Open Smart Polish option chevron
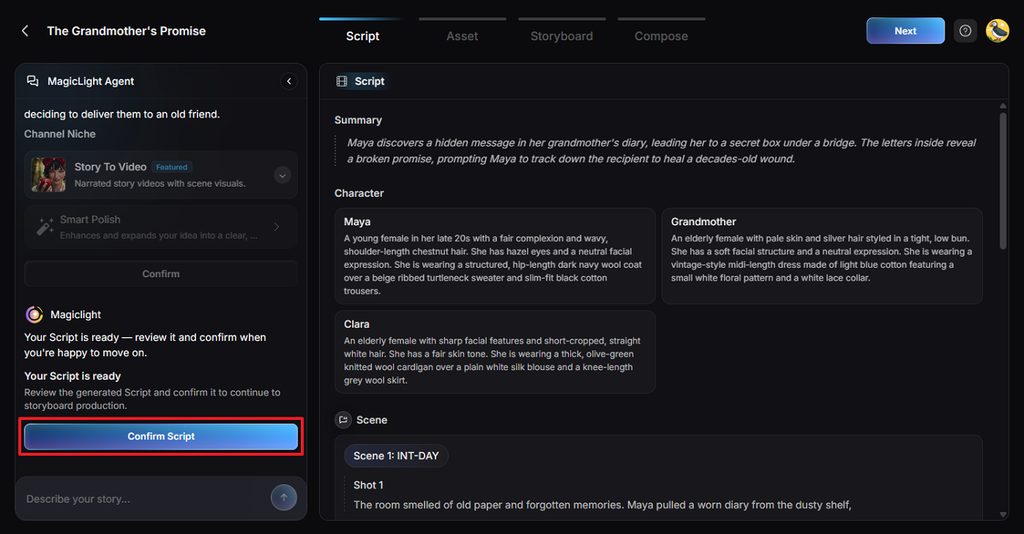Screen dimensions: 1024x534 click(x=277, y=227)
